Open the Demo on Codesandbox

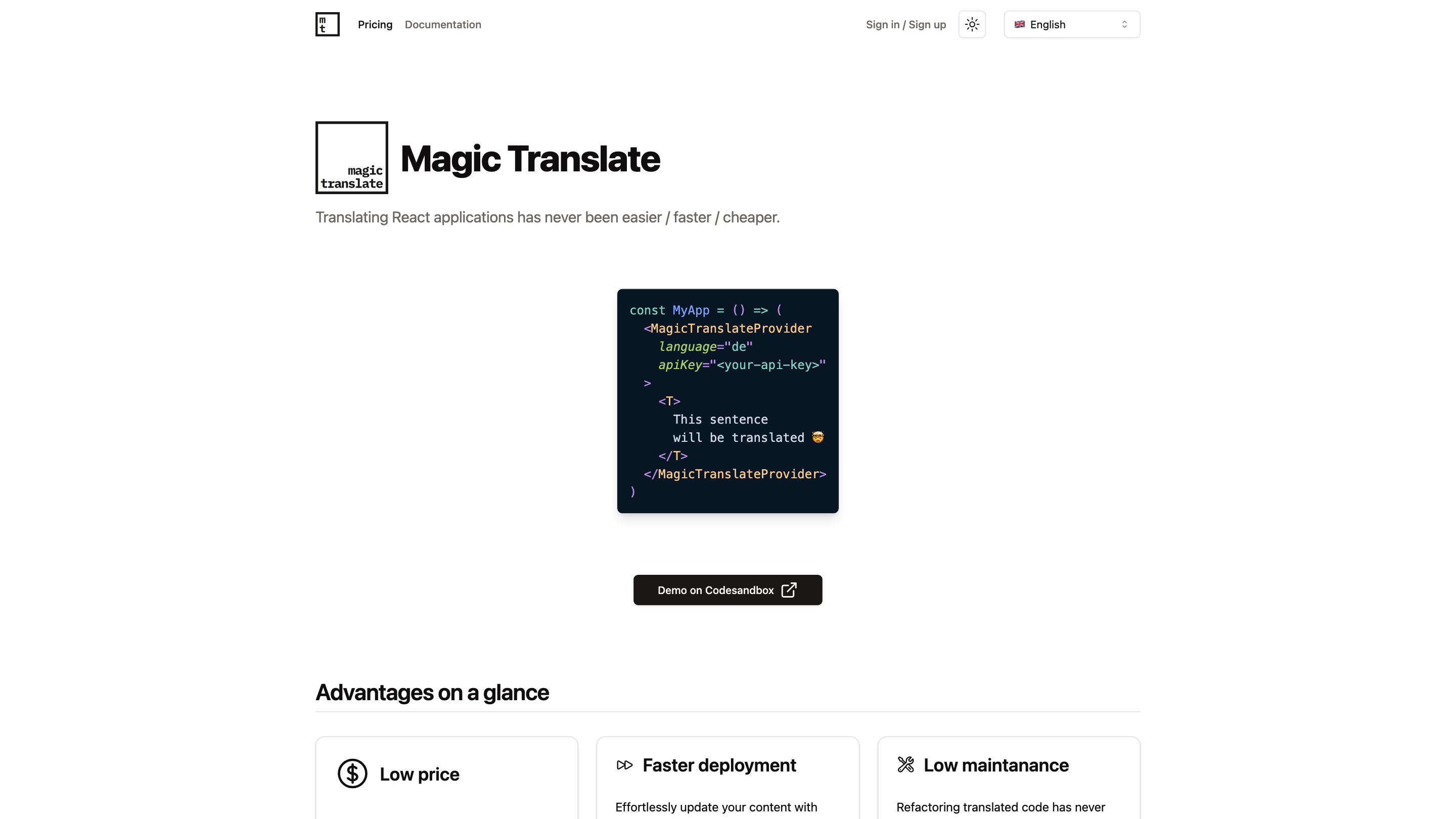tap(727, 589)
